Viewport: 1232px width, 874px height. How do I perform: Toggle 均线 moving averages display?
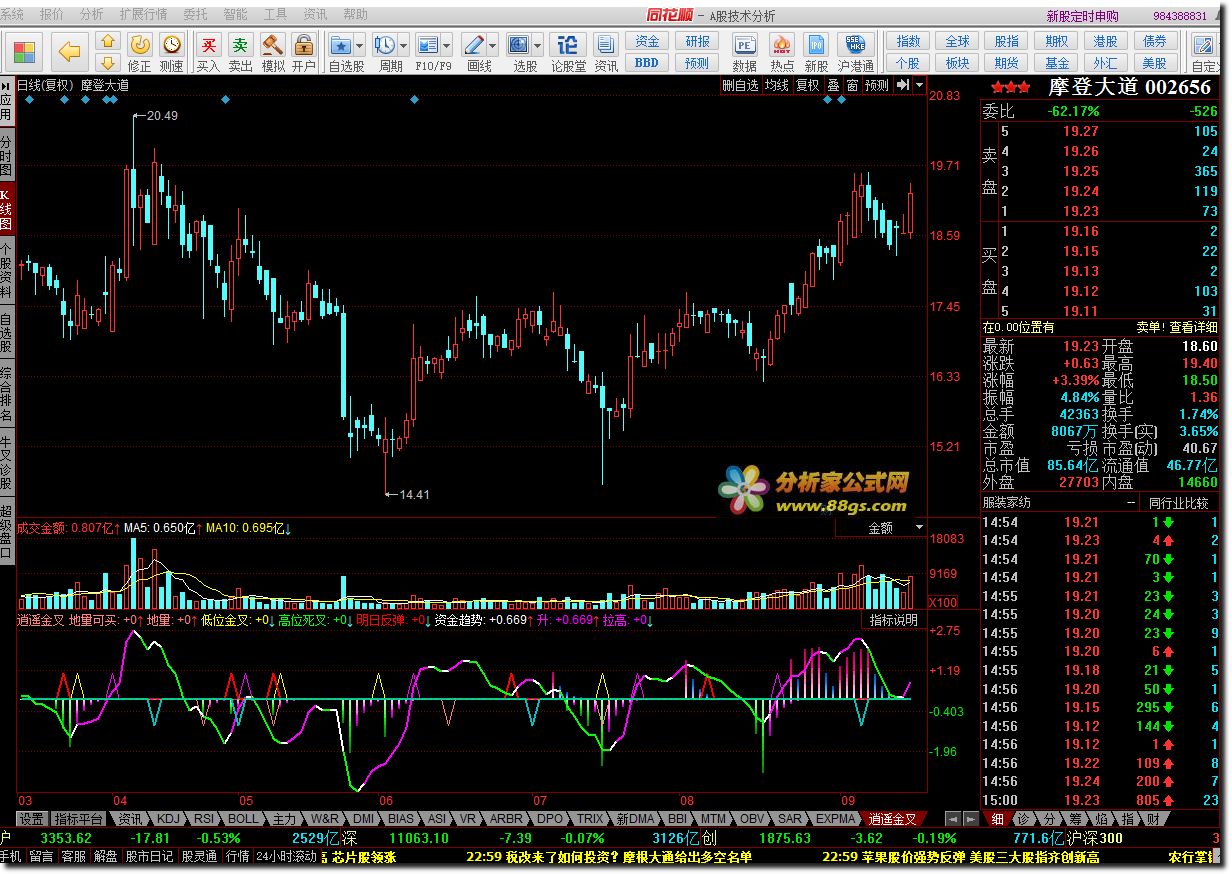click(x=776, y=85)
